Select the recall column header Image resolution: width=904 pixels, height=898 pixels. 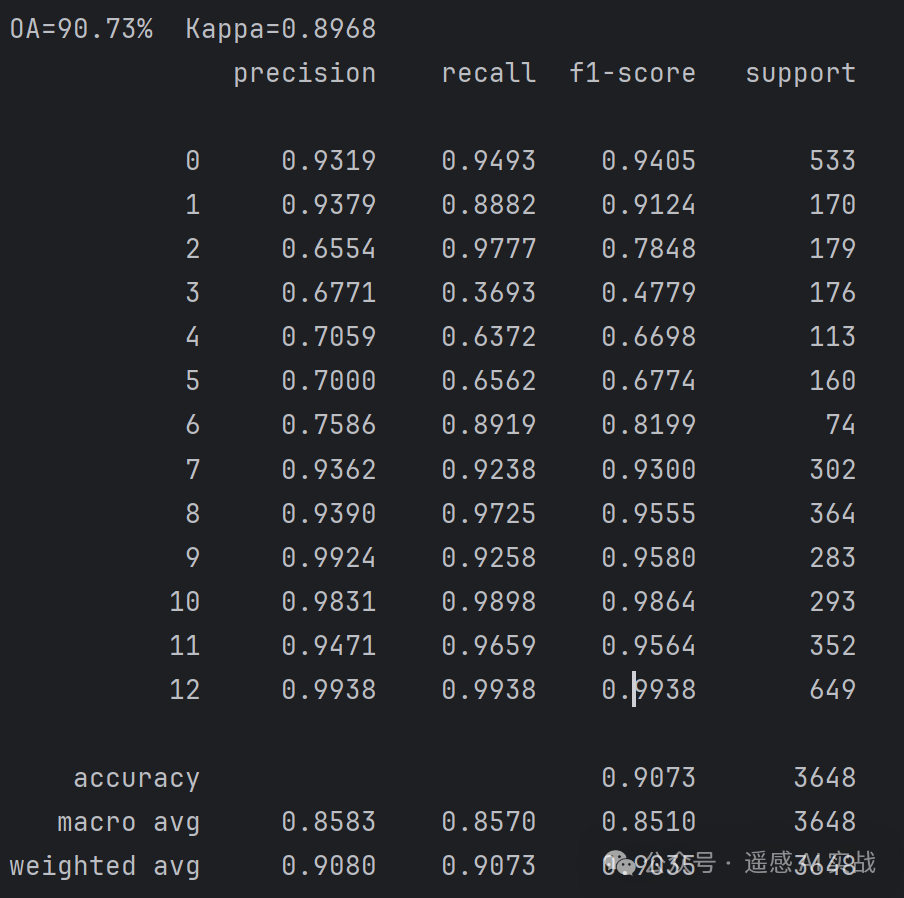pos(489,73)
